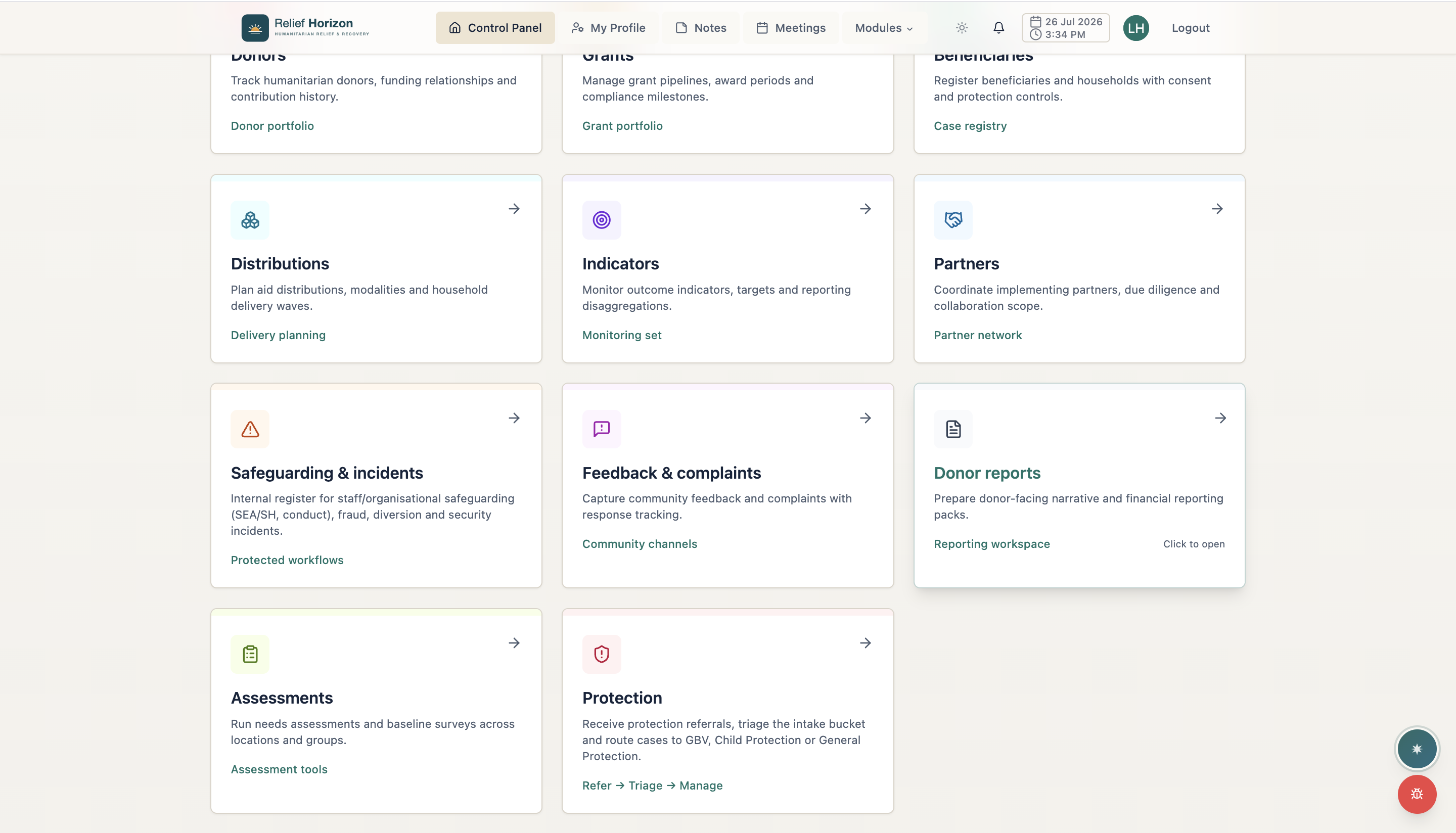Click the Assessments clipboard icon
The height and width of the screenshot is (833, 1456).
[250, 654]
